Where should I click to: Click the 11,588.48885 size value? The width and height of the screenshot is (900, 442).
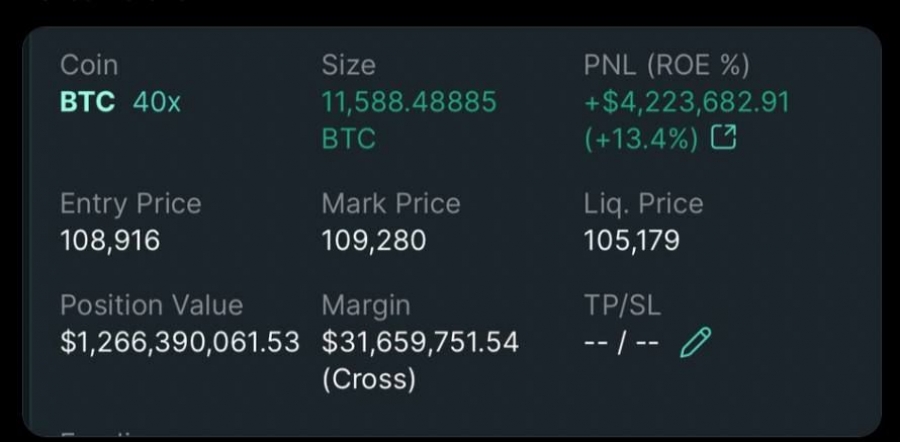click(x=408, y=102)
